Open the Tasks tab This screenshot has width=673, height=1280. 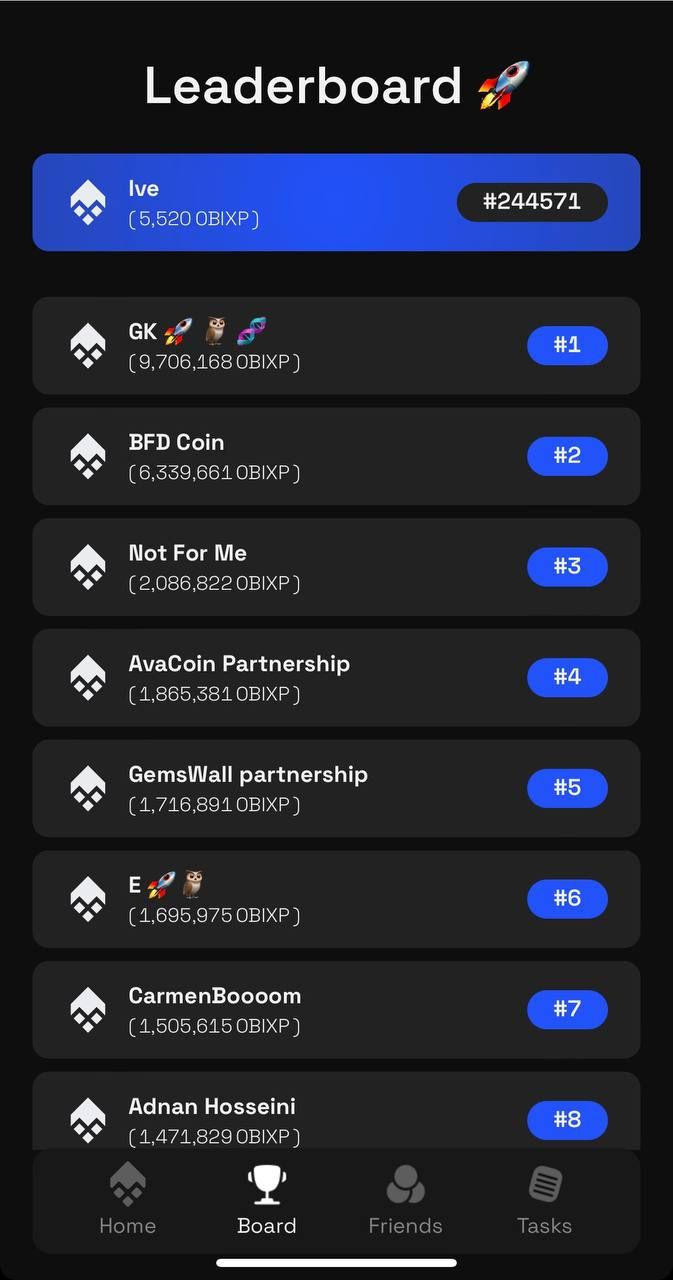544,1200
